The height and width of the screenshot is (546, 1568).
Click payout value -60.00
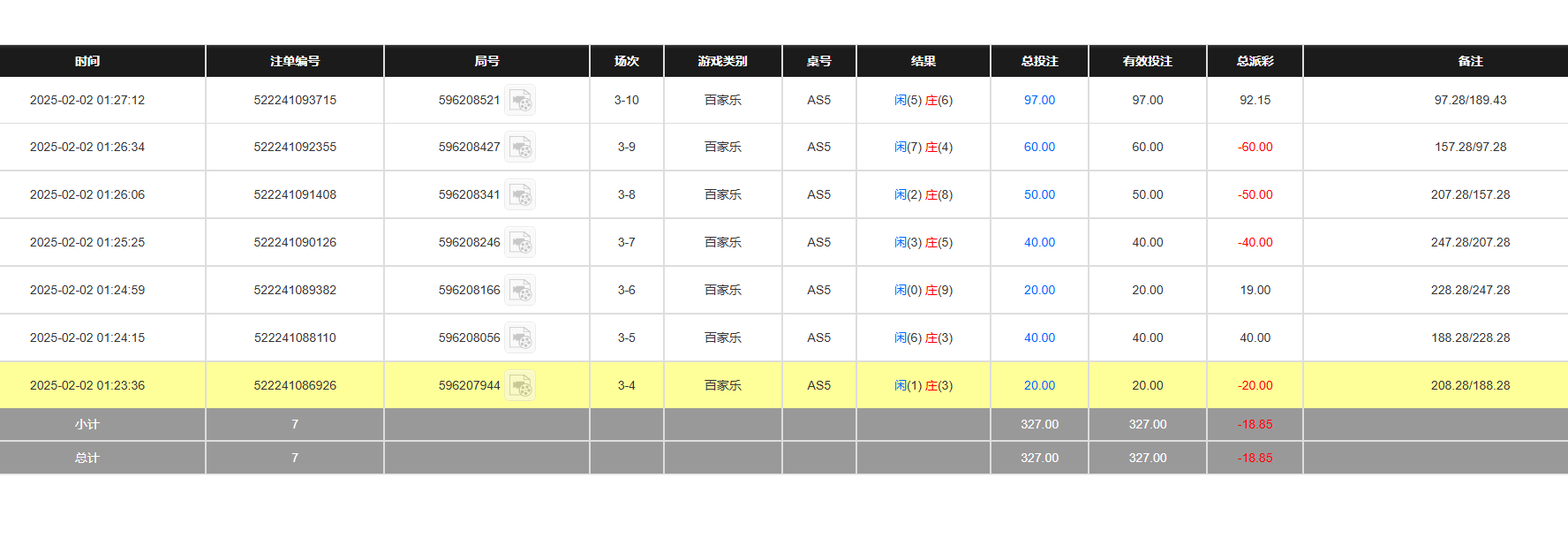pos(1255,148)
